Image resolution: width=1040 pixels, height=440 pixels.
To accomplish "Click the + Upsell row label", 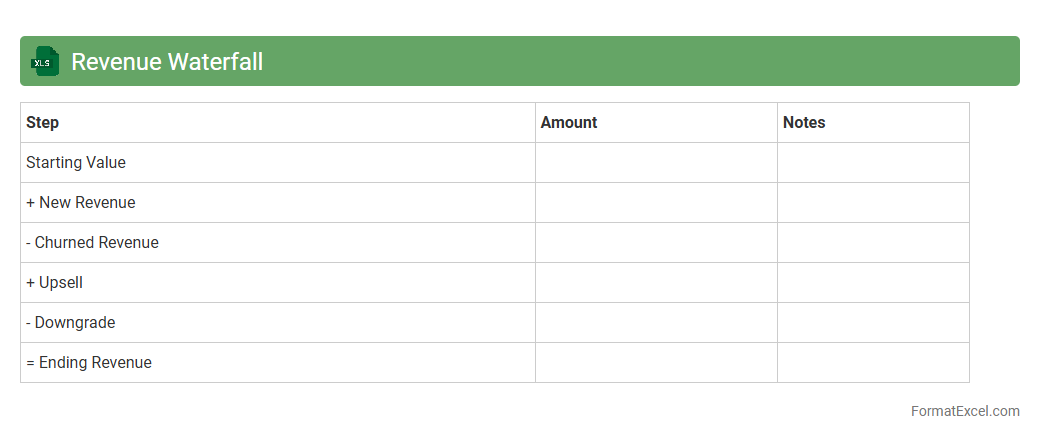I will [x=55, y=282].
